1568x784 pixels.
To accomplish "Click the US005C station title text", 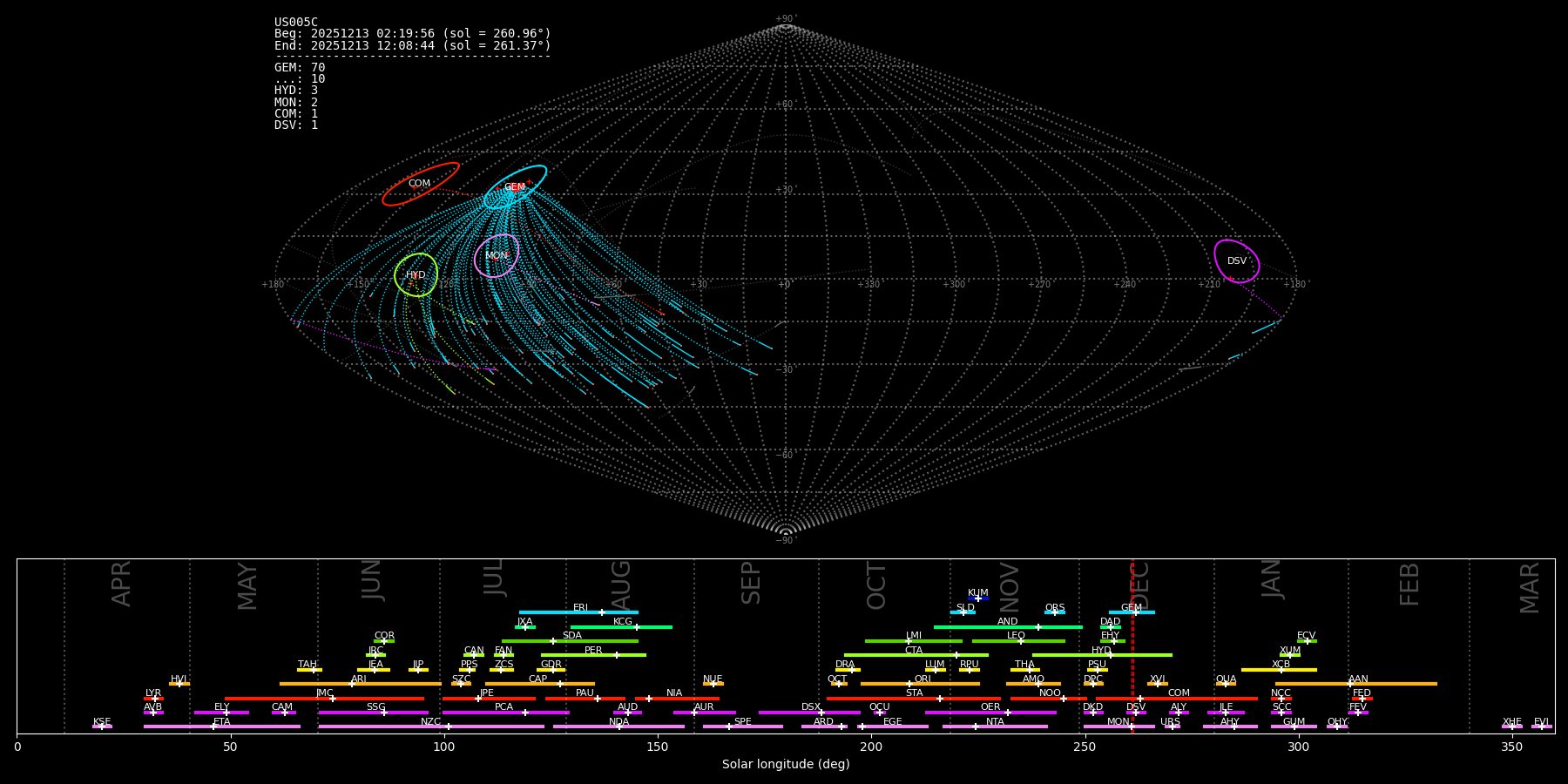I will tap(296, 23).
